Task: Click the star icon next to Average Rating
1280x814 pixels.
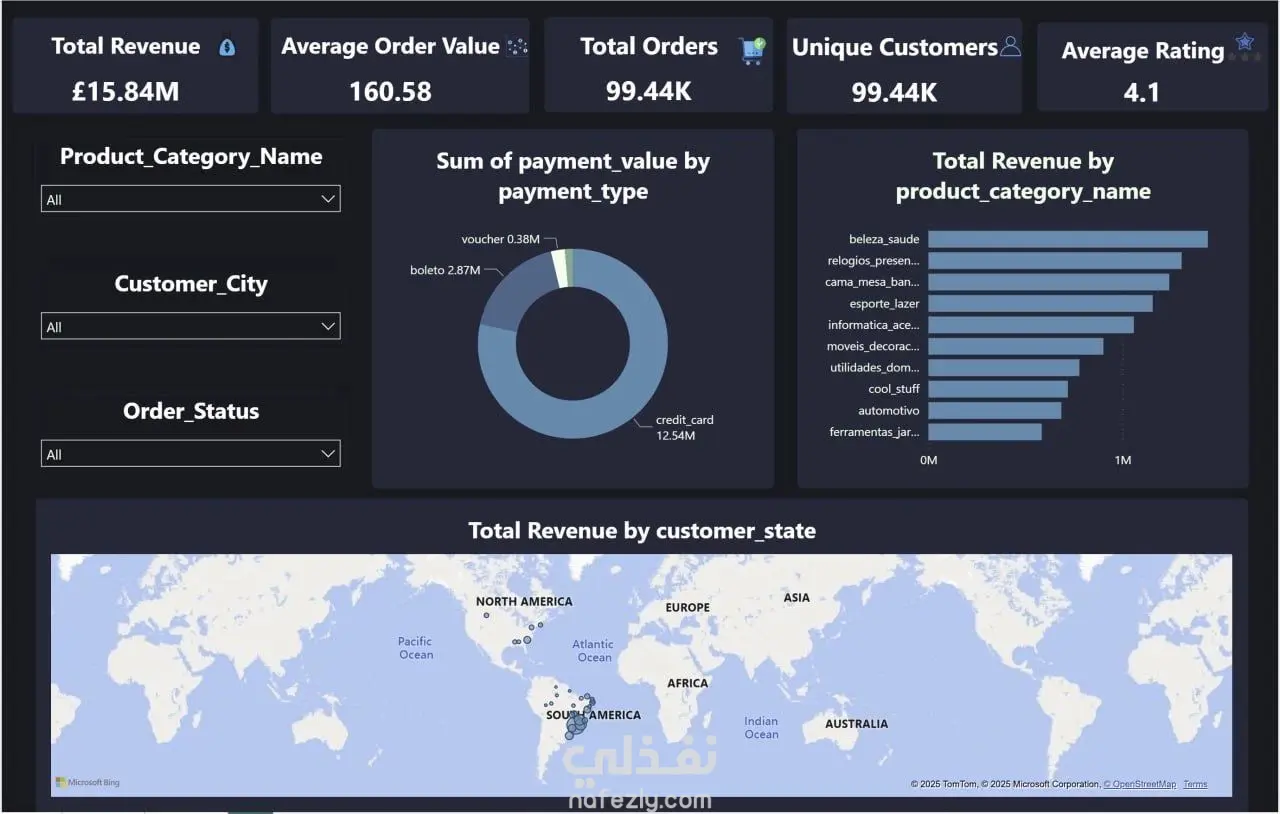Action: point(1244,42)
